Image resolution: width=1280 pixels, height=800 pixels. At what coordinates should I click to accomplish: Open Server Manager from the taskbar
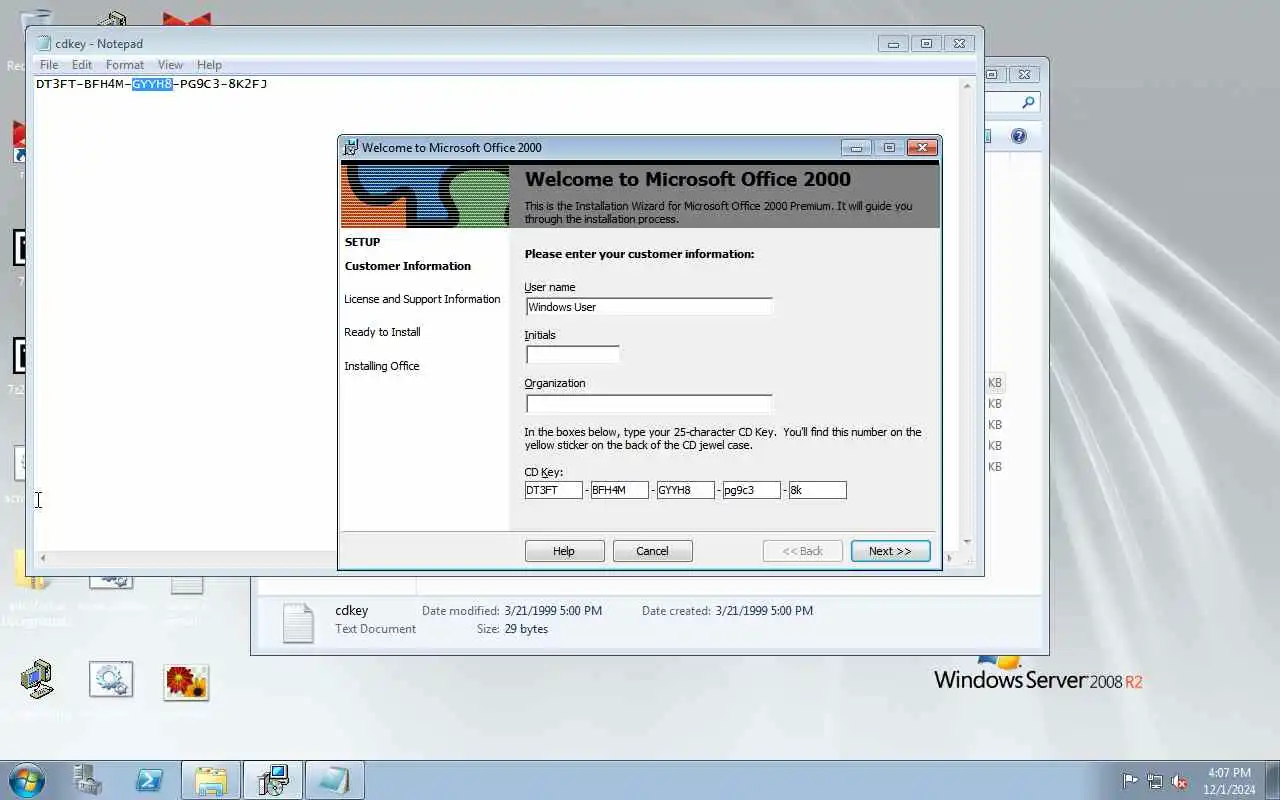[88, 780]
